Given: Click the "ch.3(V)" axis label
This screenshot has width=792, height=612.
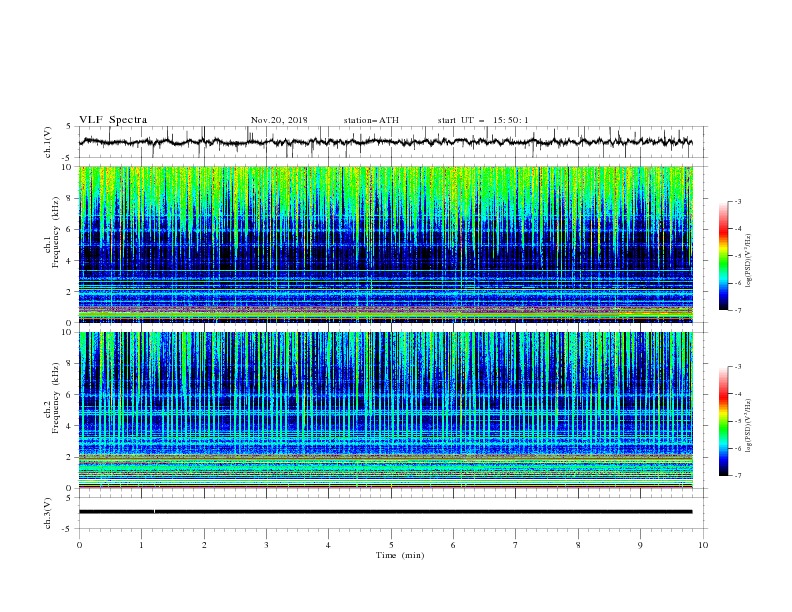Looking at the screenshot, I should coord(48,513).
